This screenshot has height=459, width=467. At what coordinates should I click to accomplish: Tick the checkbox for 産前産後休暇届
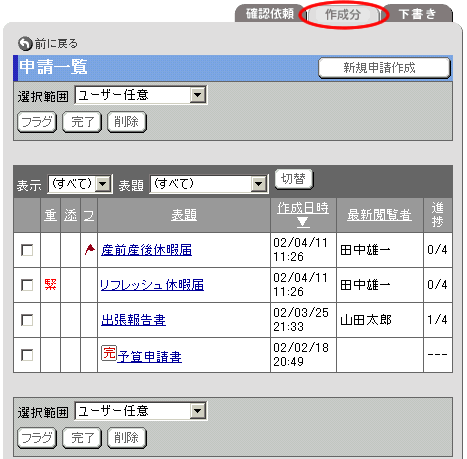pyautogui.click(x=27, y=250)
